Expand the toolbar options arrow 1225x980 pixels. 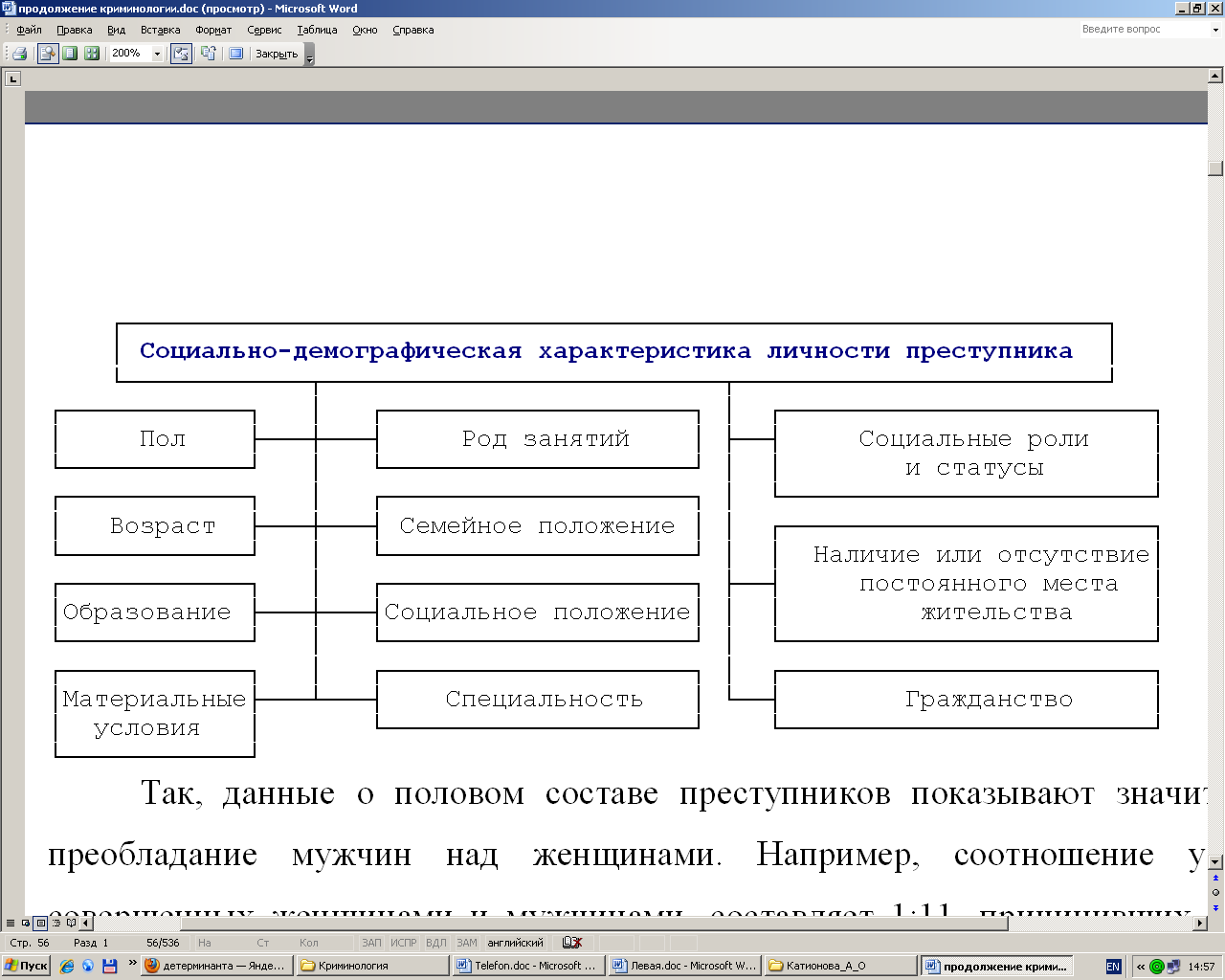[x=309, y=55]
